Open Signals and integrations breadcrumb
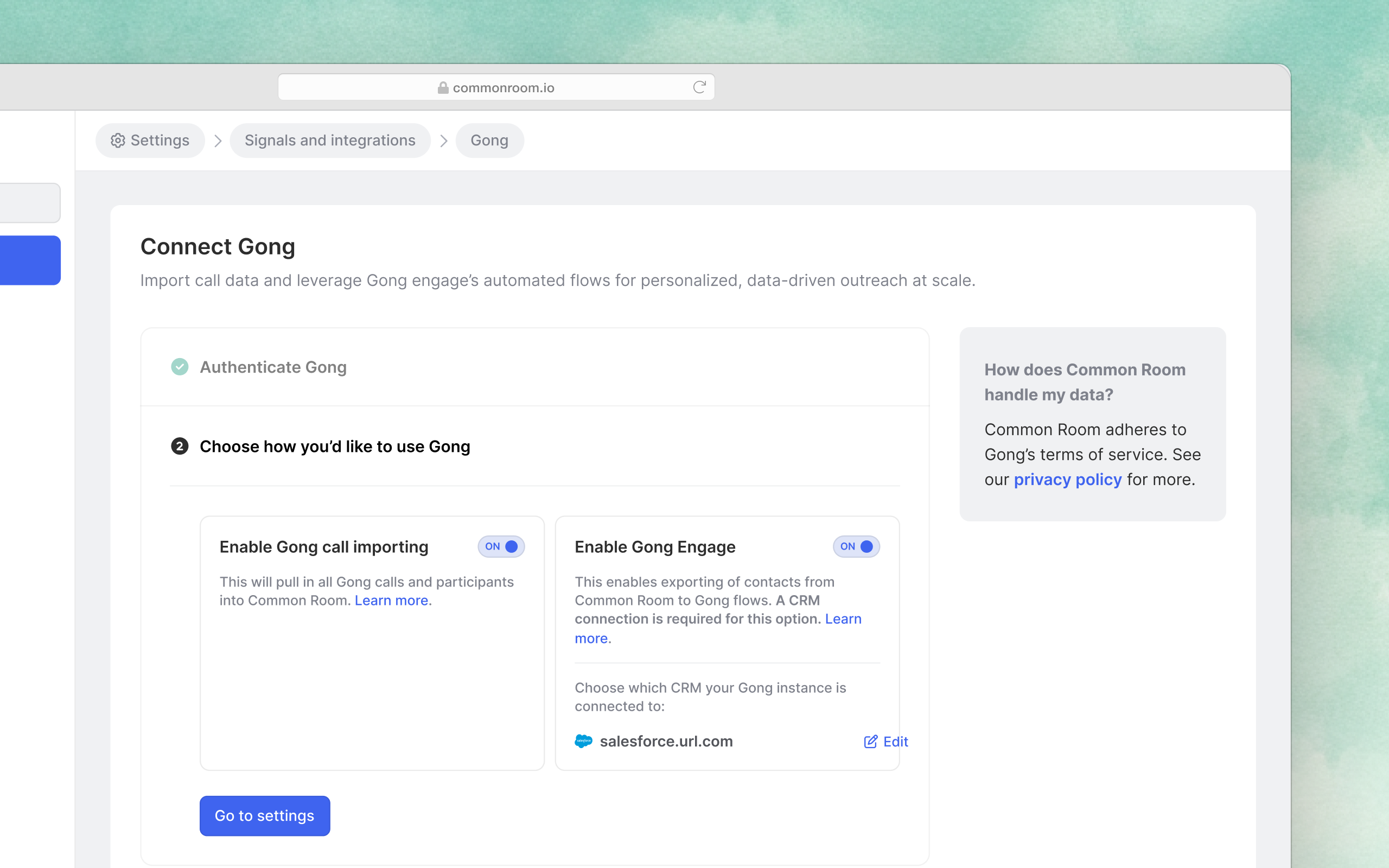Viewport: 1389px width, 868px height. (x=330, y=141)
